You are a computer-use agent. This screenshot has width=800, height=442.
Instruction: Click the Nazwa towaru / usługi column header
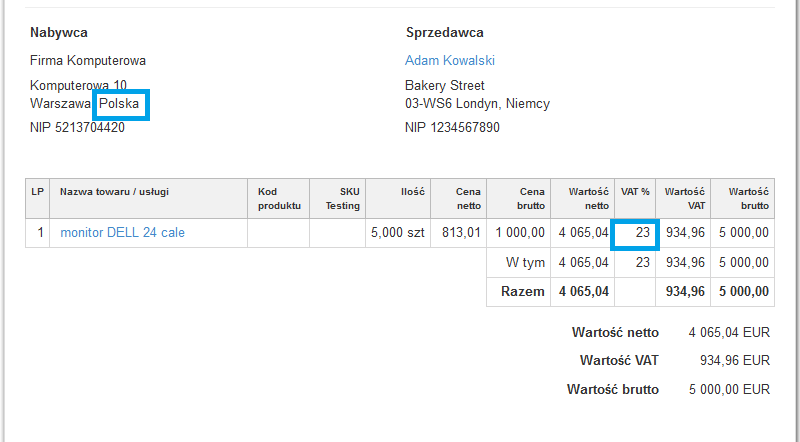click(114, 191)
